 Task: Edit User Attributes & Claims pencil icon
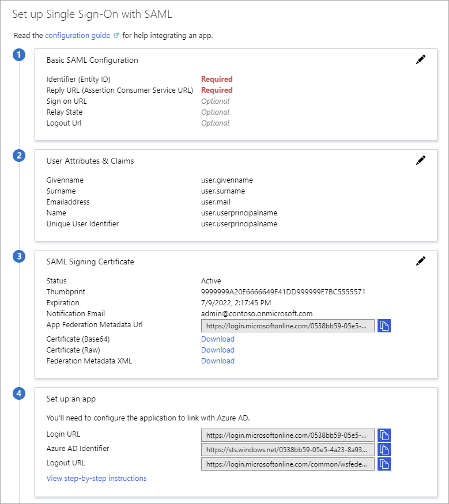(x=420, y=160)
